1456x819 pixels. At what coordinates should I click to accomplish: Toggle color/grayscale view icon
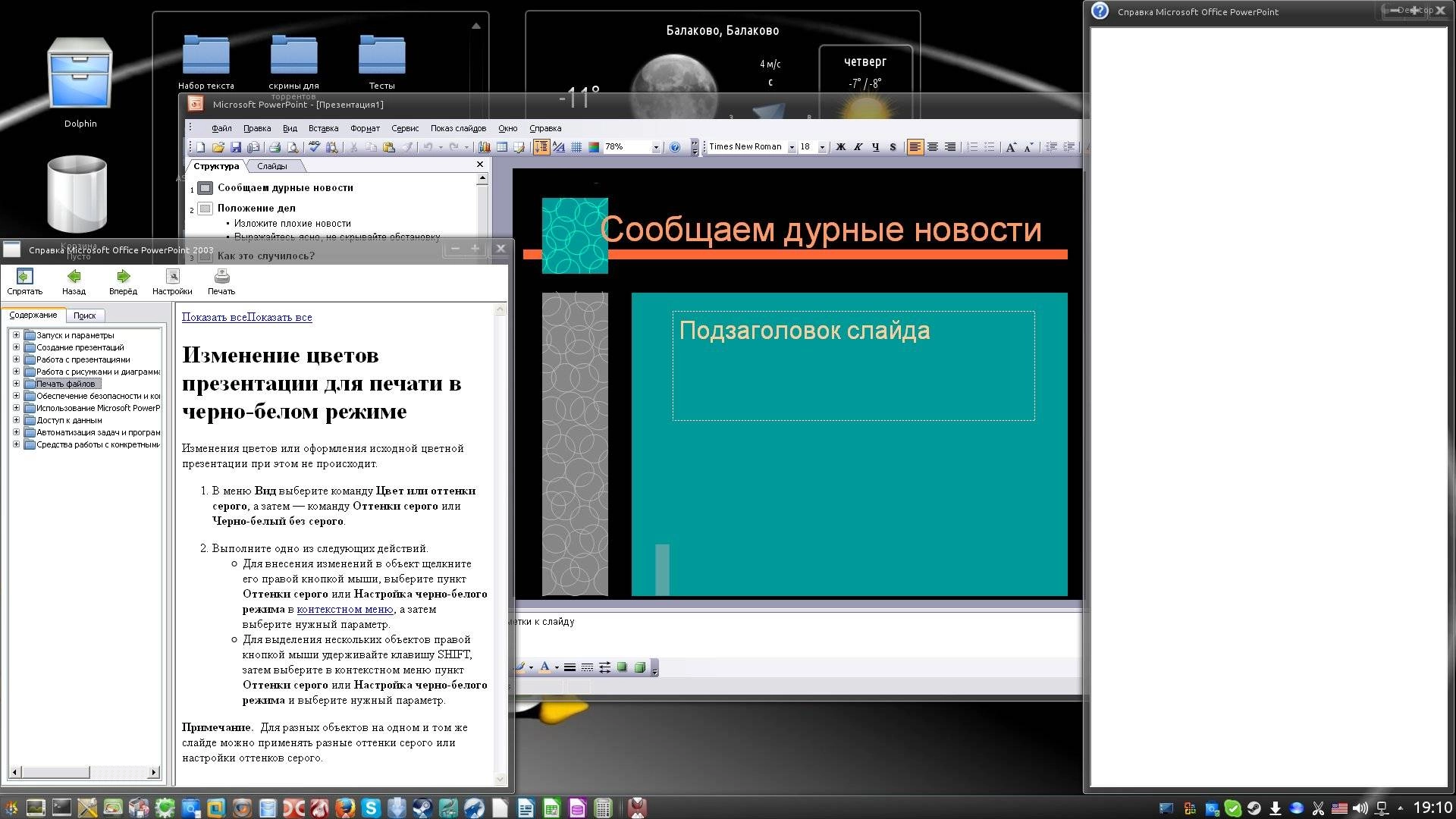[x=594, y=147]
